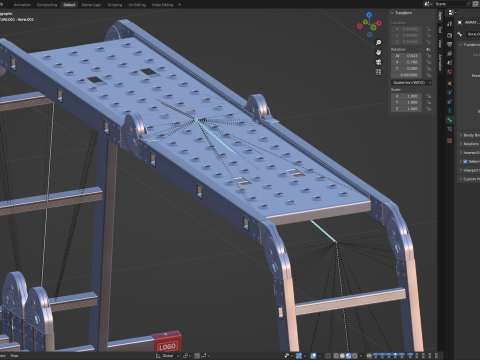Switch to the Video Editing workspace tab
The image size is (480, 360).
162,5
